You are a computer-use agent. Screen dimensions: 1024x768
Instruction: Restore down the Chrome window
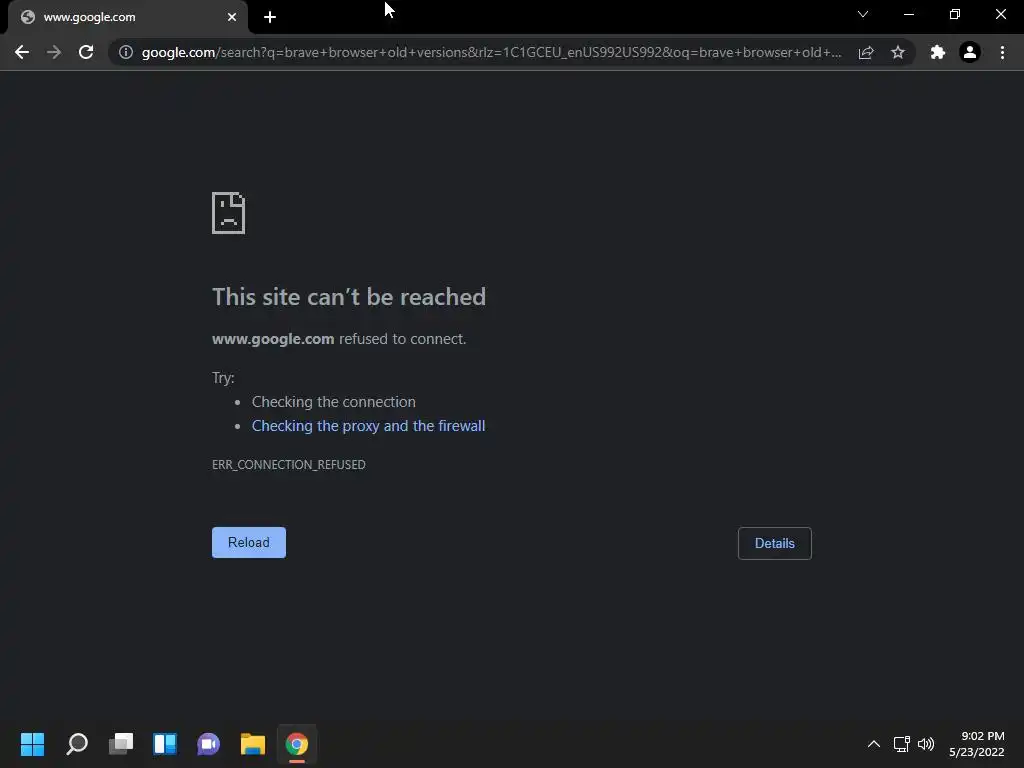click(x=955, y=14)
